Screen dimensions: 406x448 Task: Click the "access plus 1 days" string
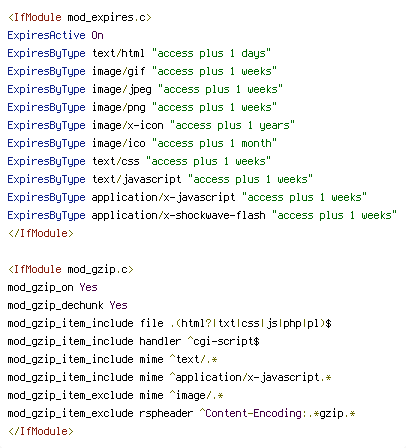[x=211, y=53]
